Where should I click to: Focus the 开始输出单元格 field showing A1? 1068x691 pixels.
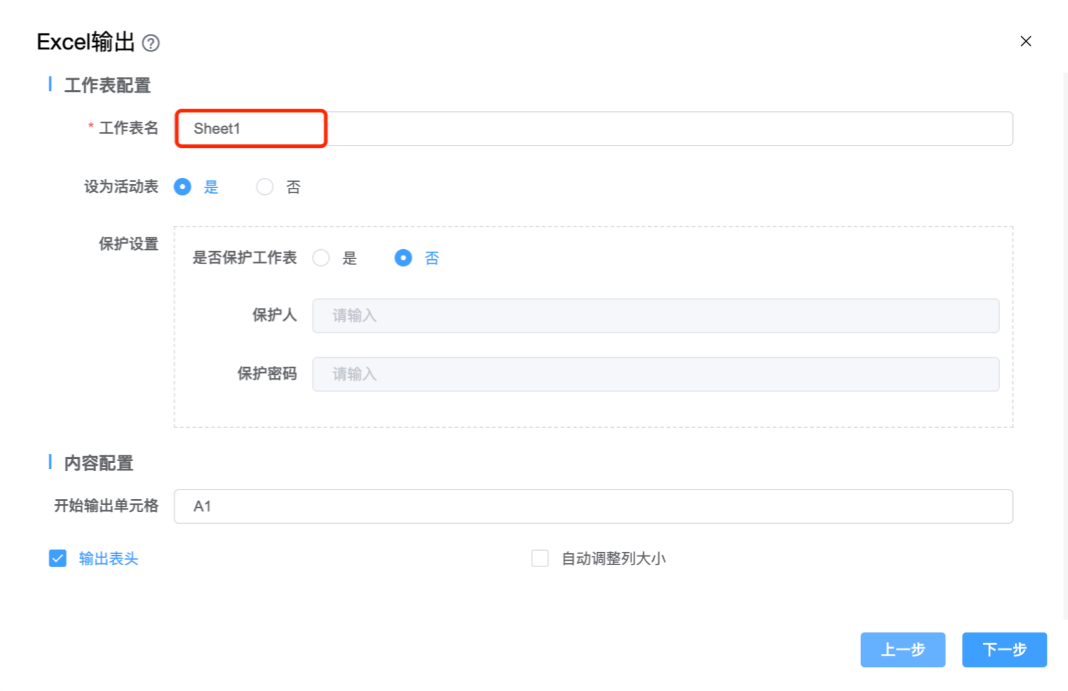tap(592, 507)
